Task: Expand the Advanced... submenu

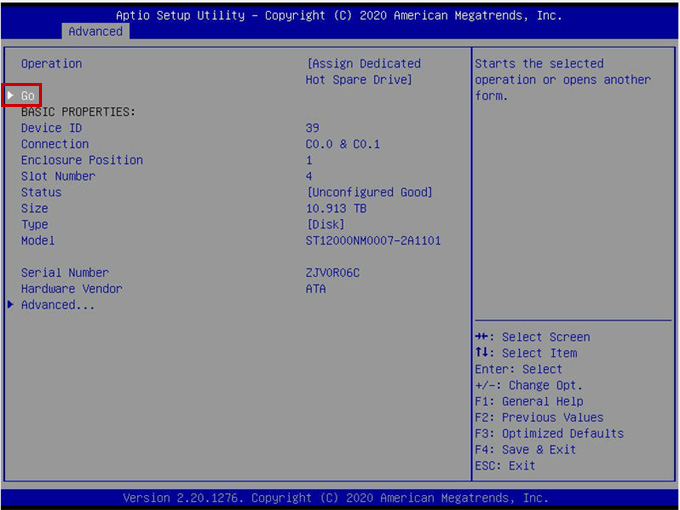Action: click(x=58, y=305)
